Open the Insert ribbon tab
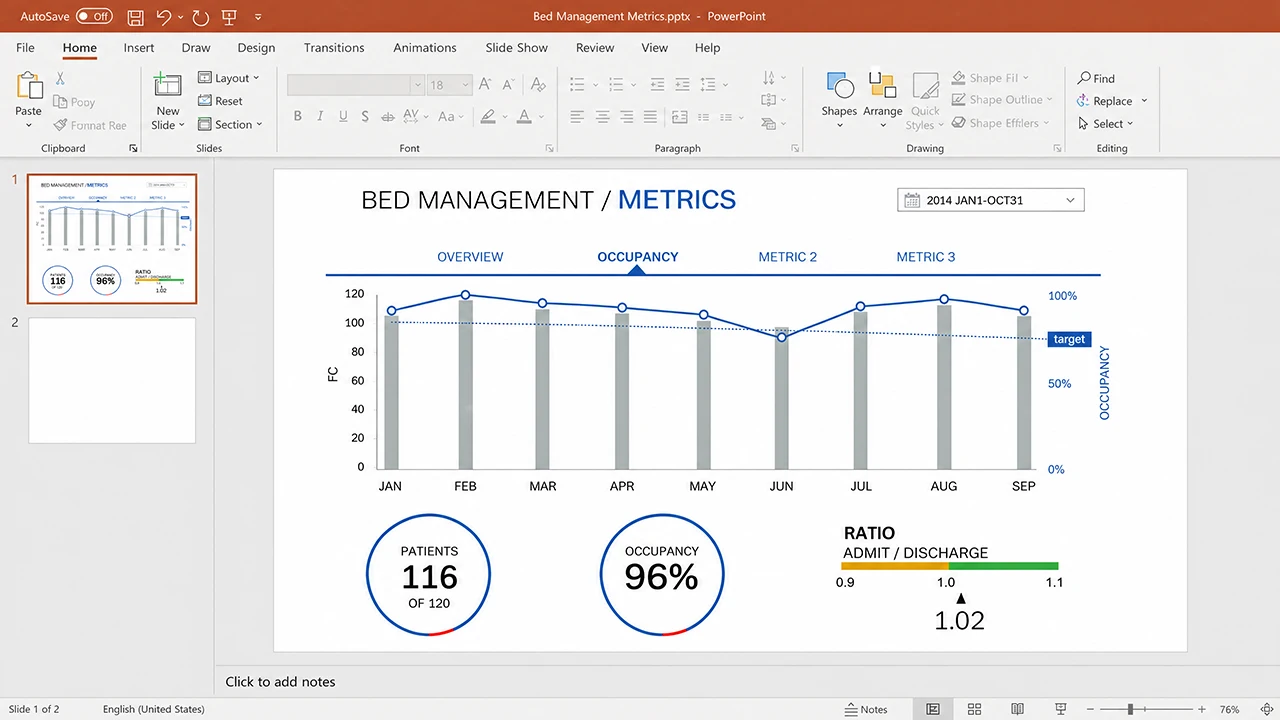This screenshot has width=1280, height=720. [139, 47]
